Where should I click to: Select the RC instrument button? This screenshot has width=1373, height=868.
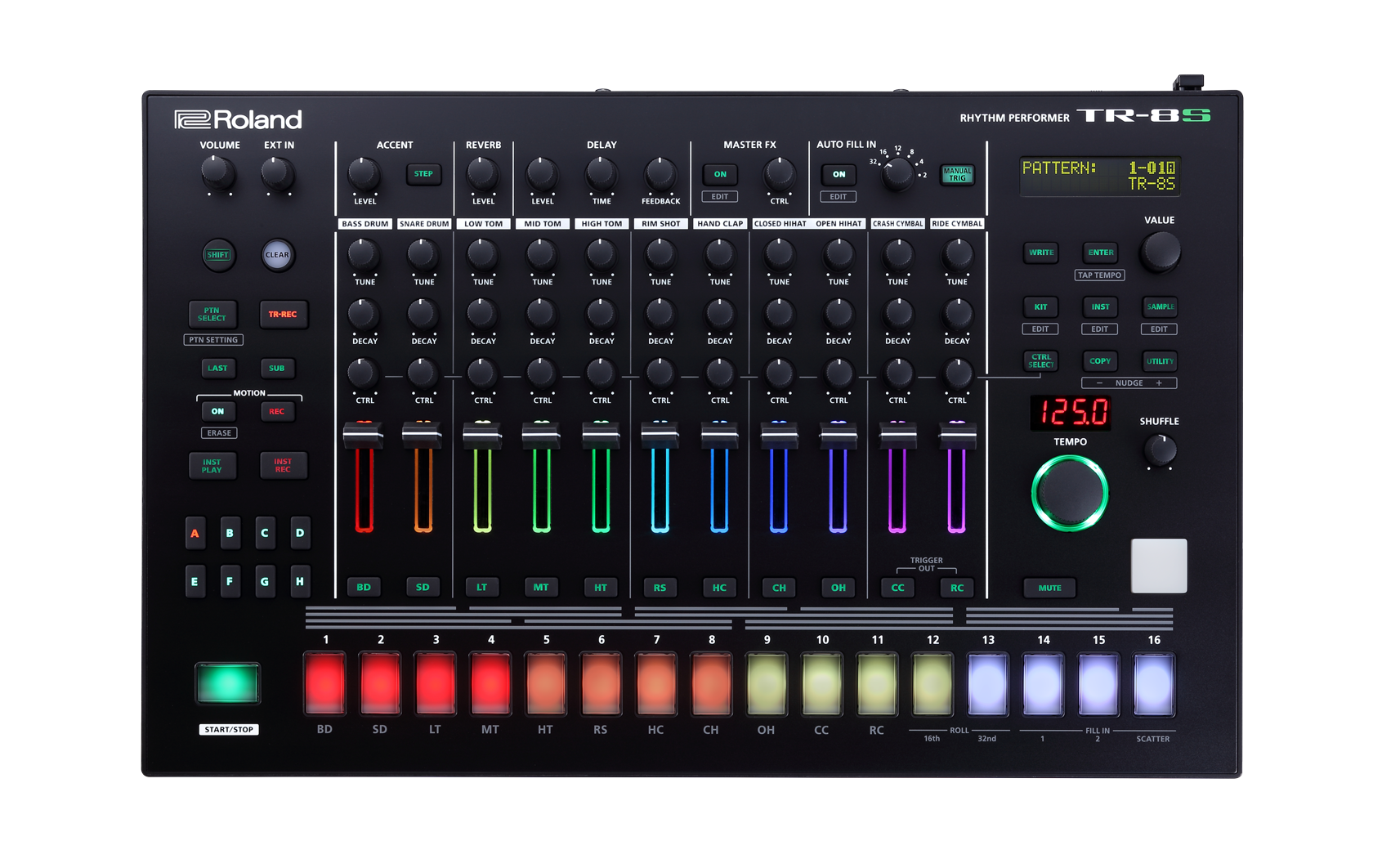click(957, 588)
